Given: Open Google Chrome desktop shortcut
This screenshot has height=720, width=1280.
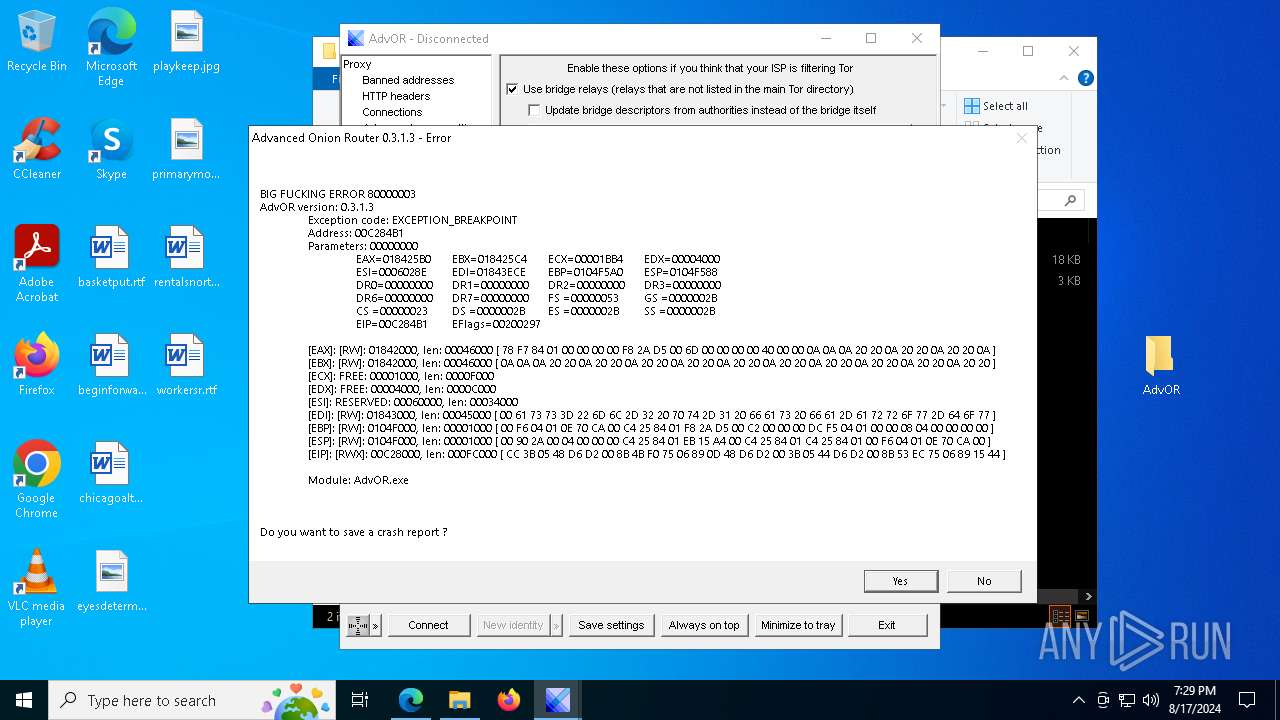Looking at the screenshot, I should click(37, 479).
